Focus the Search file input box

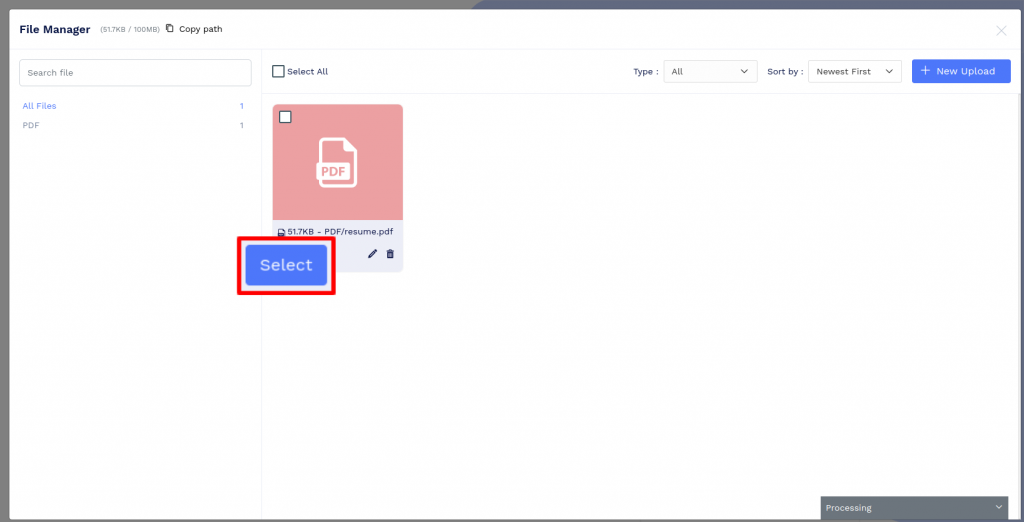coord(135,72)
